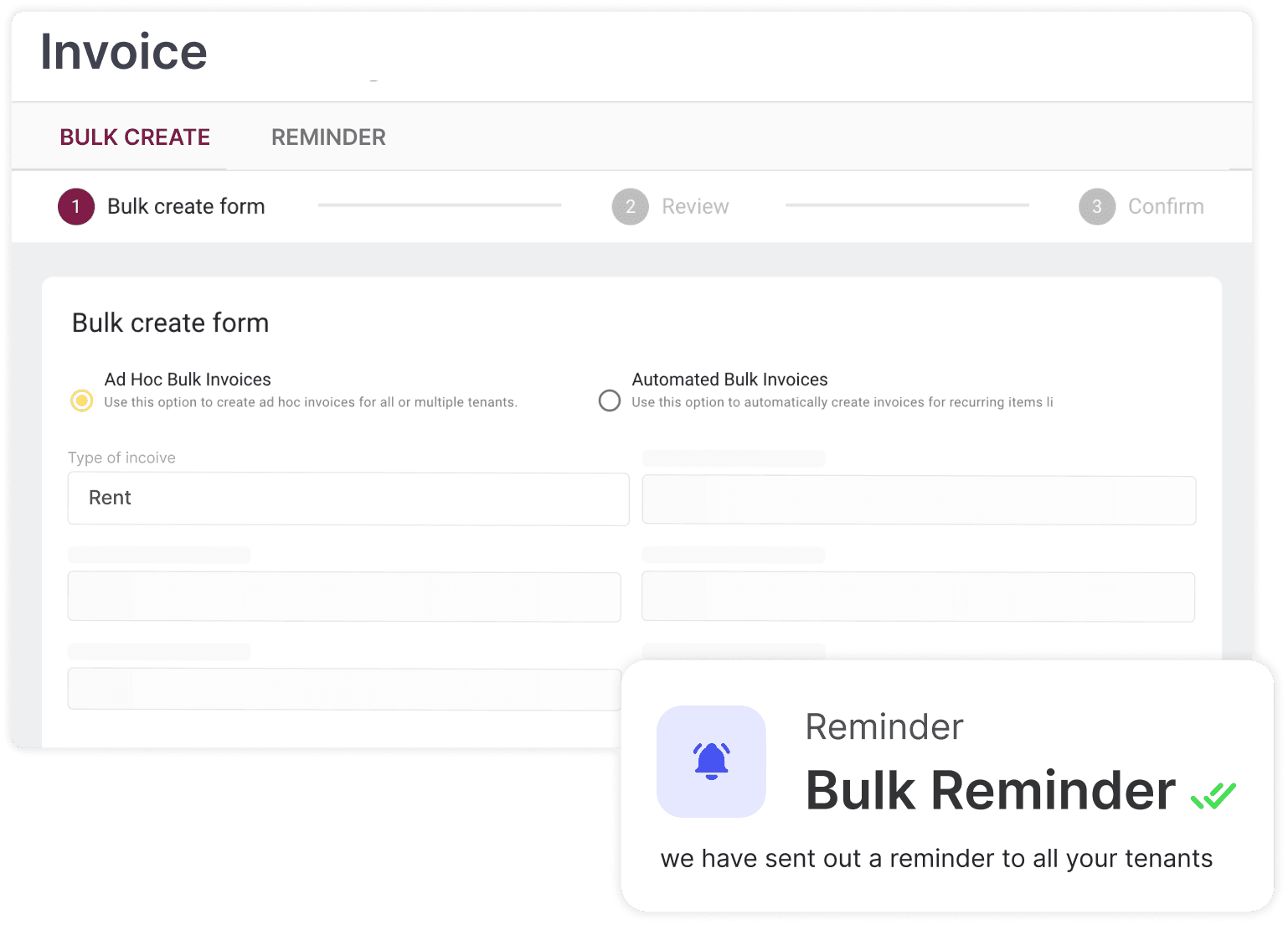Open the Type of invoice Rent dropdown
Viewport: 1288px width, 925px height.
click(348, 499)
